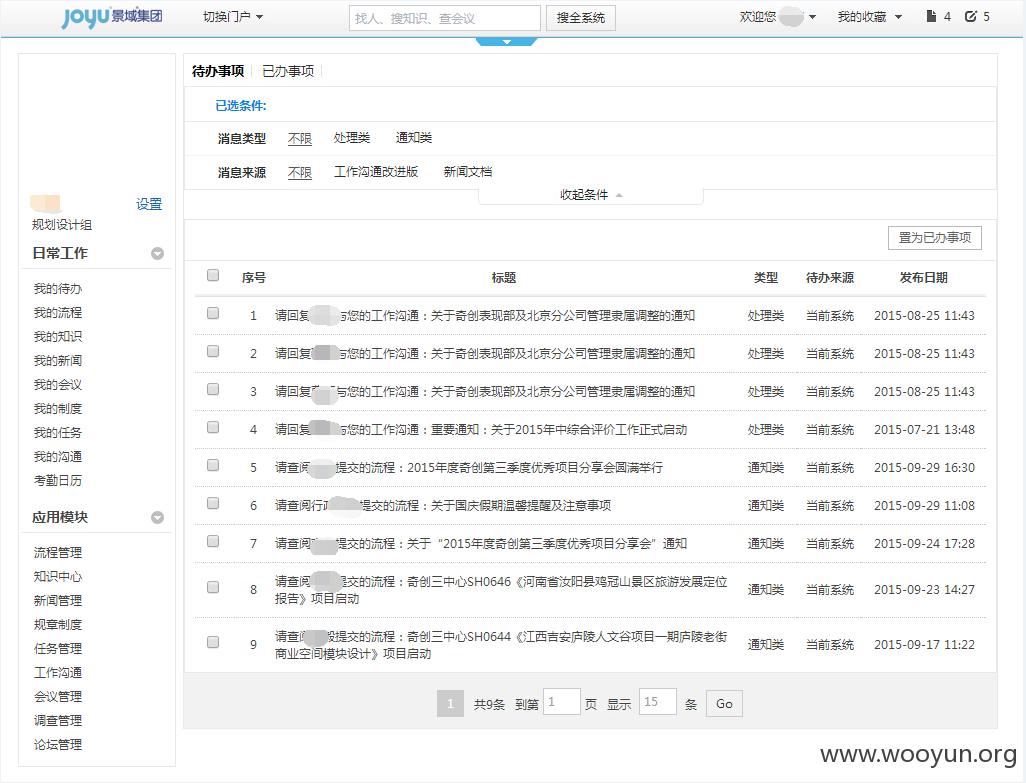The image size is (1026, 783).
Task: Focus the 找人、搜知识、查会议 search box
Action: click(445, 18)
